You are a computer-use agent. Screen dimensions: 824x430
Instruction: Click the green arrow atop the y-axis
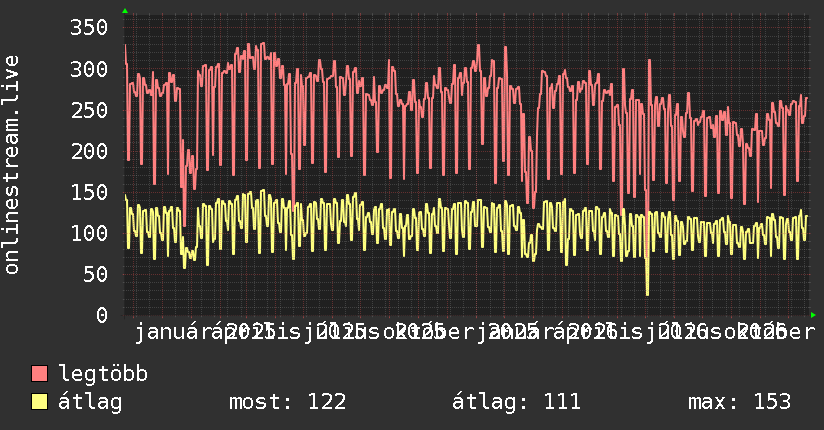[x=125, y=11]
